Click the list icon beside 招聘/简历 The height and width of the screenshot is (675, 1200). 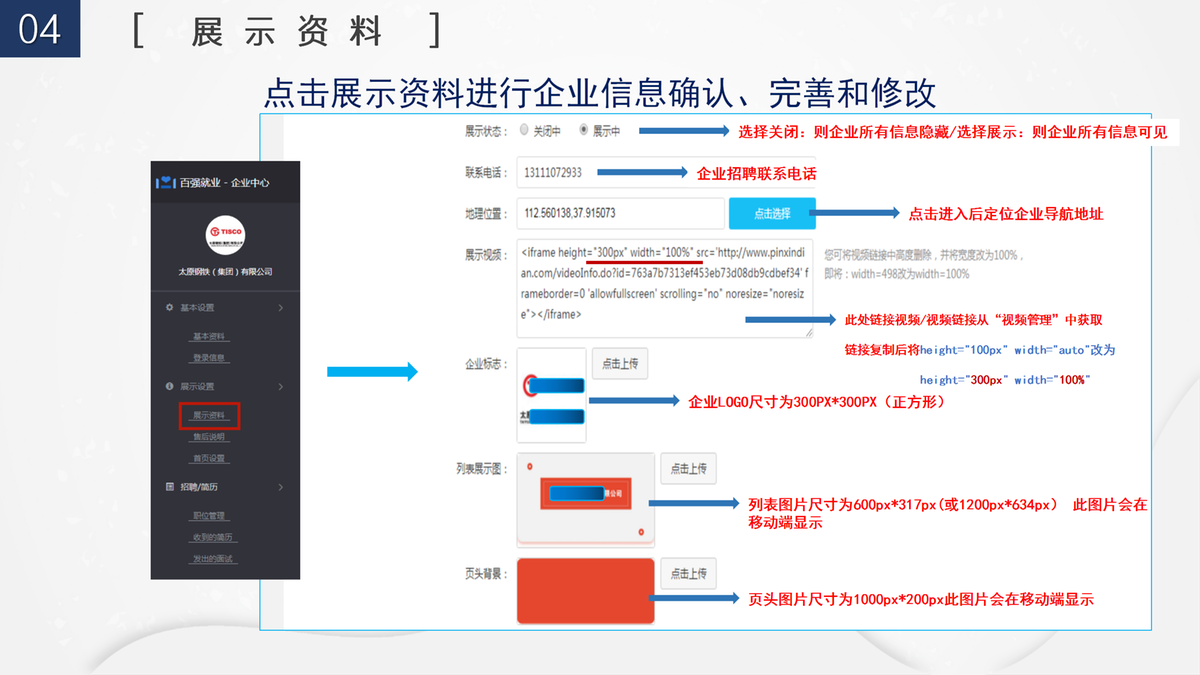pyautogui.click(x=169, y=487)
